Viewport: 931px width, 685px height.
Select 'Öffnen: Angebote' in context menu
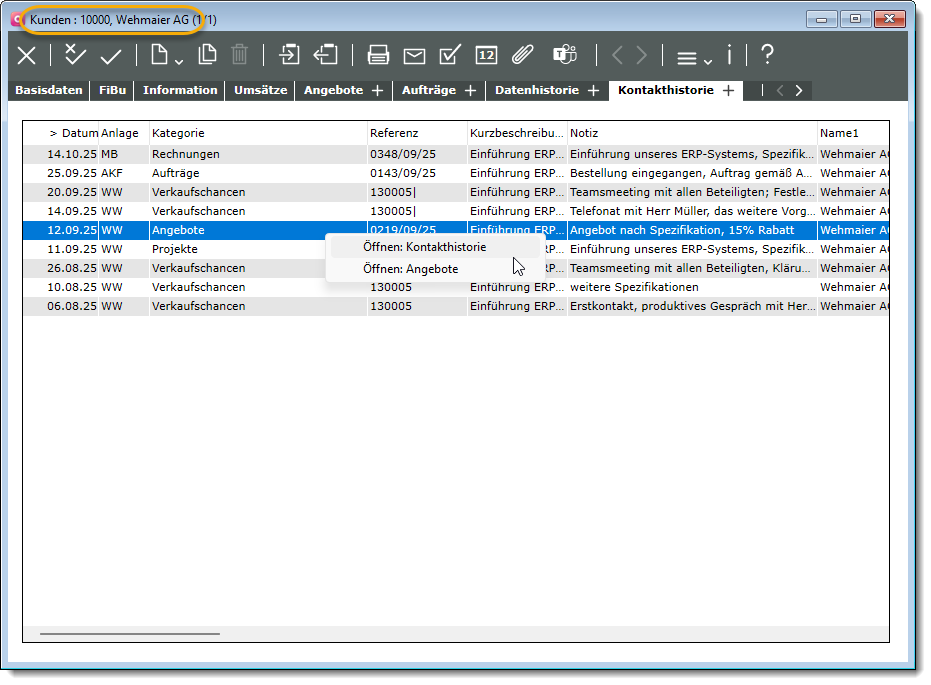coord(410,269)
